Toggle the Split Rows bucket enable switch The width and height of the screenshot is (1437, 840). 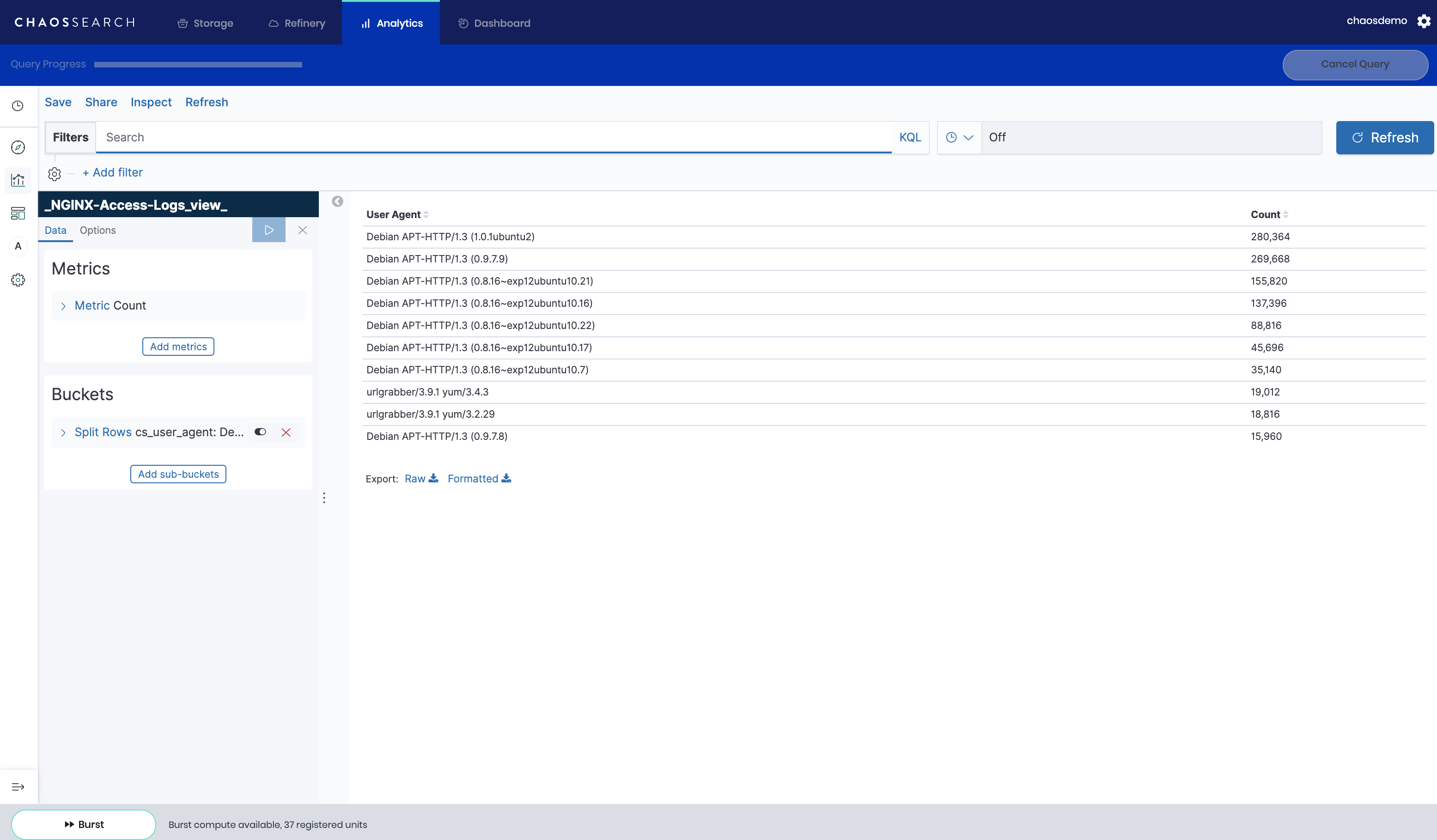260,432
